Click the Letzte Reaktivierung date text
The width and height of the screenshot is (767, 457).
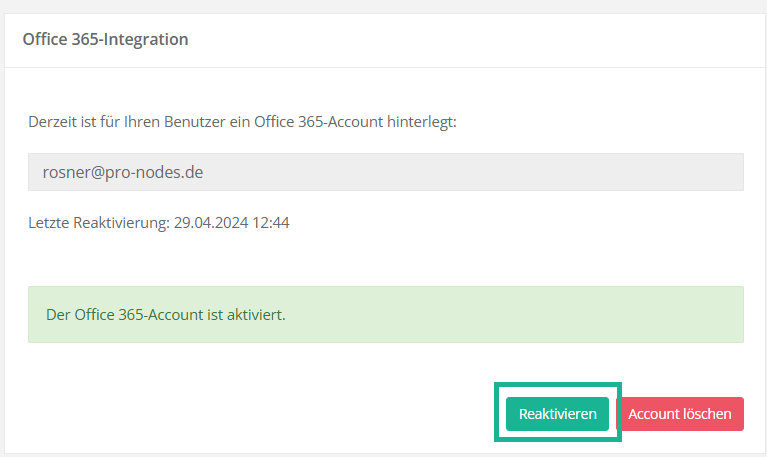159,223
